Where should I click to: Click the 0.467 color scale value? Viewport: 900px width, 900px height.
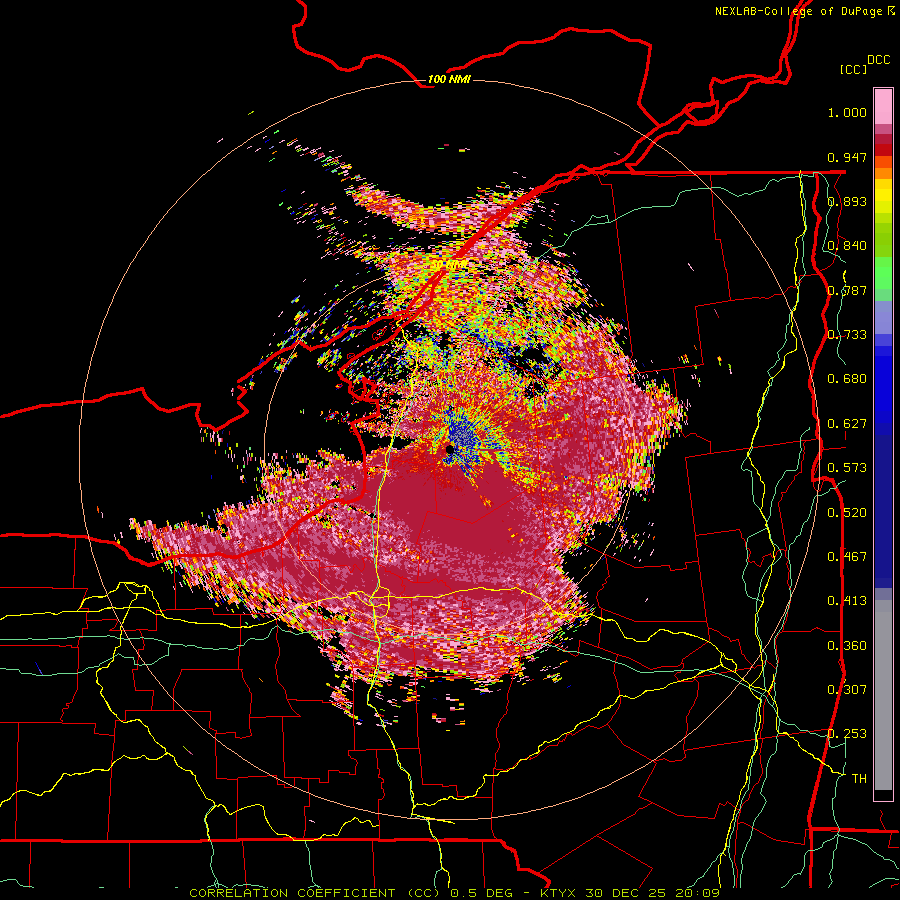[x=847, y=557]
